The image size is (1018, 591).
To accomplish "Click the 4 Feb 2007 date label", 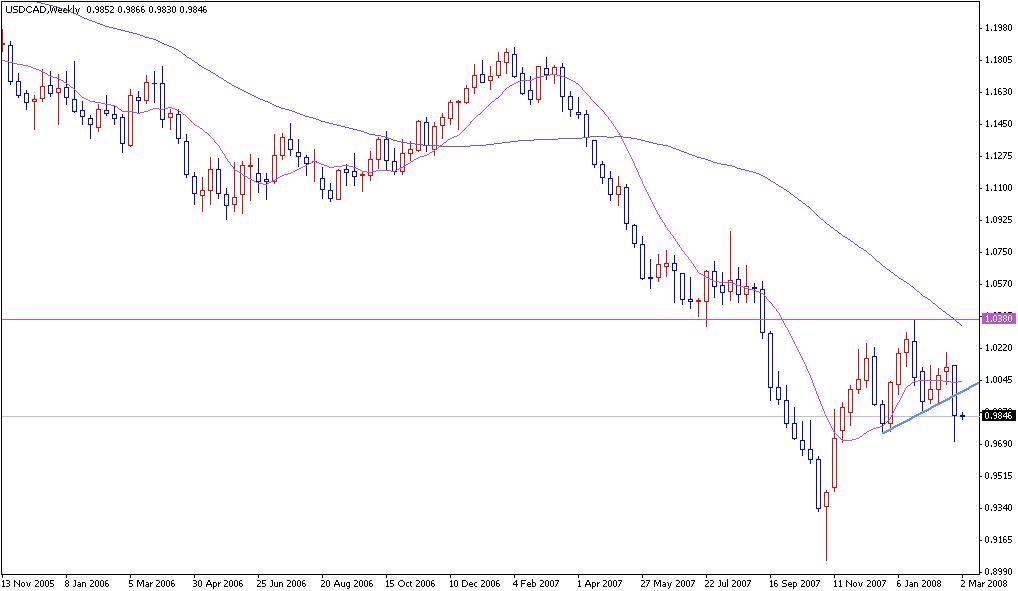I will (536, 583).
